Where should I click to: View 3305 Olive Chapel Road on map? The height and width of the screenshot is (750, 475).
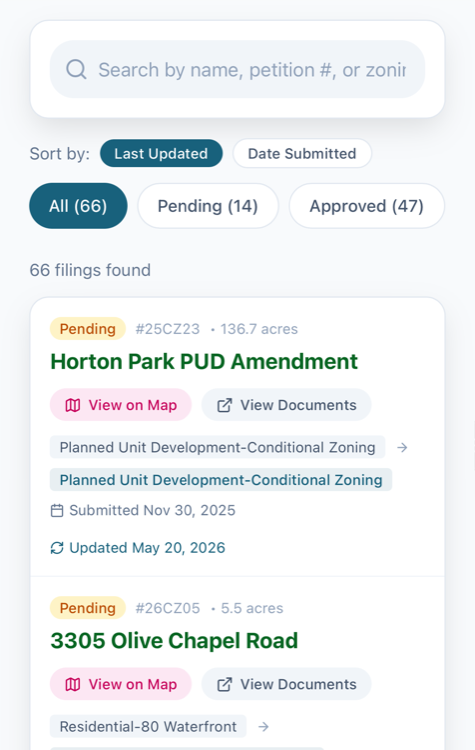[121, 684]
